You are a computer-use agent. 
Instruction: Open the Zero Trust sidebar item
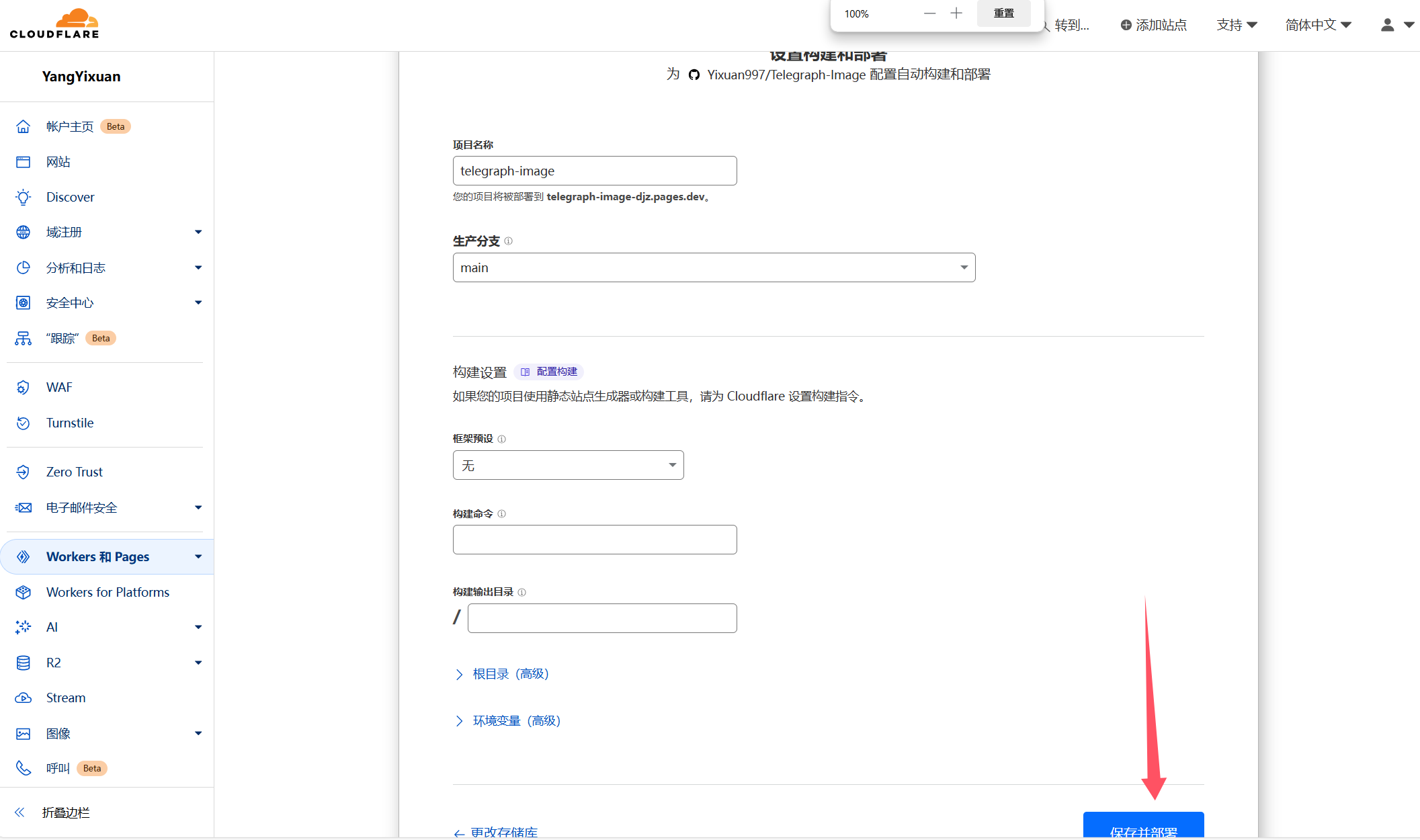pyautogui.click(x=75, y=472)
